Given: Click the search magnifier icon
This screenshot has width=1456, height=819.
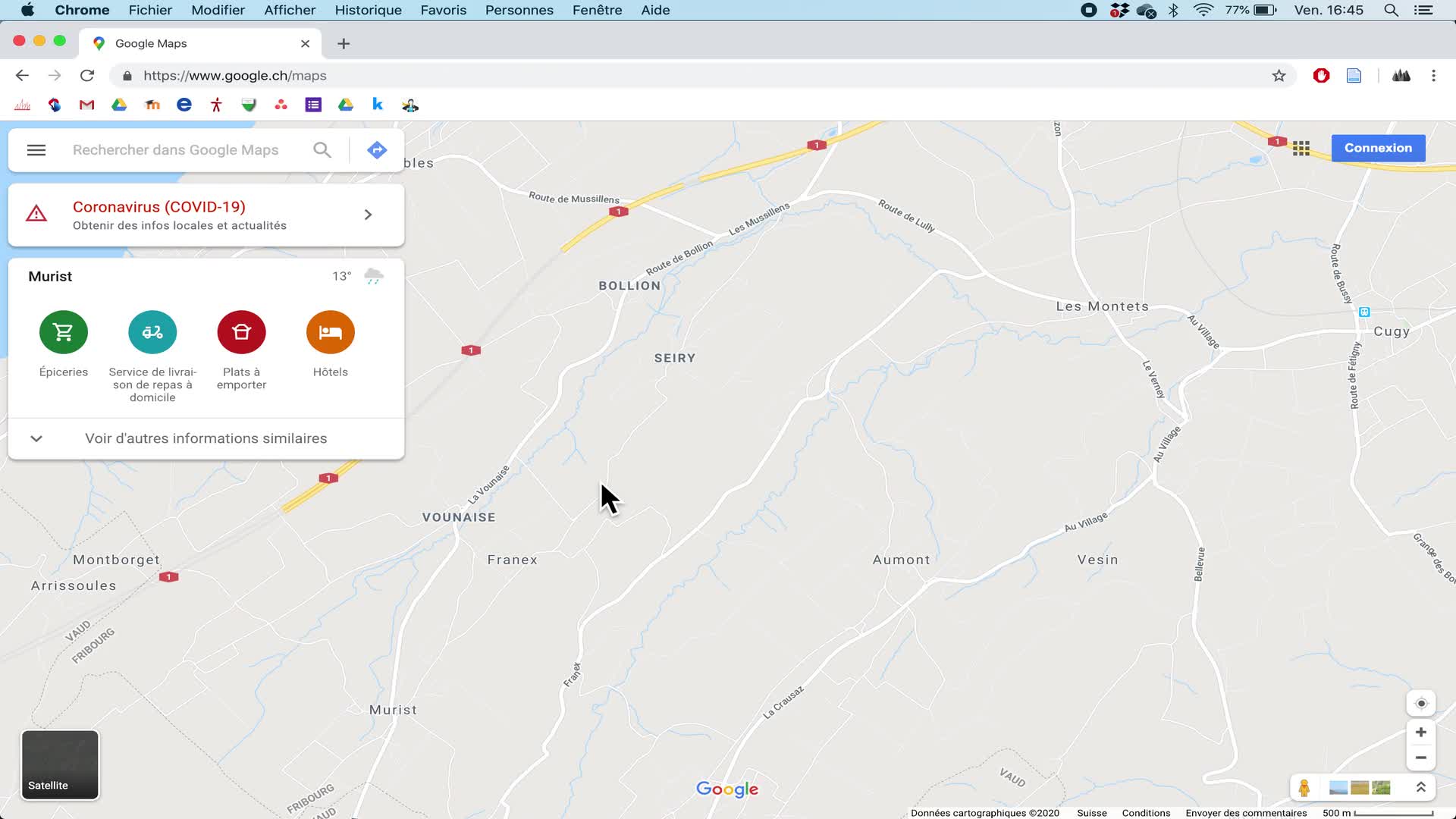Looking at the screenshot, I should coord(322,150).
